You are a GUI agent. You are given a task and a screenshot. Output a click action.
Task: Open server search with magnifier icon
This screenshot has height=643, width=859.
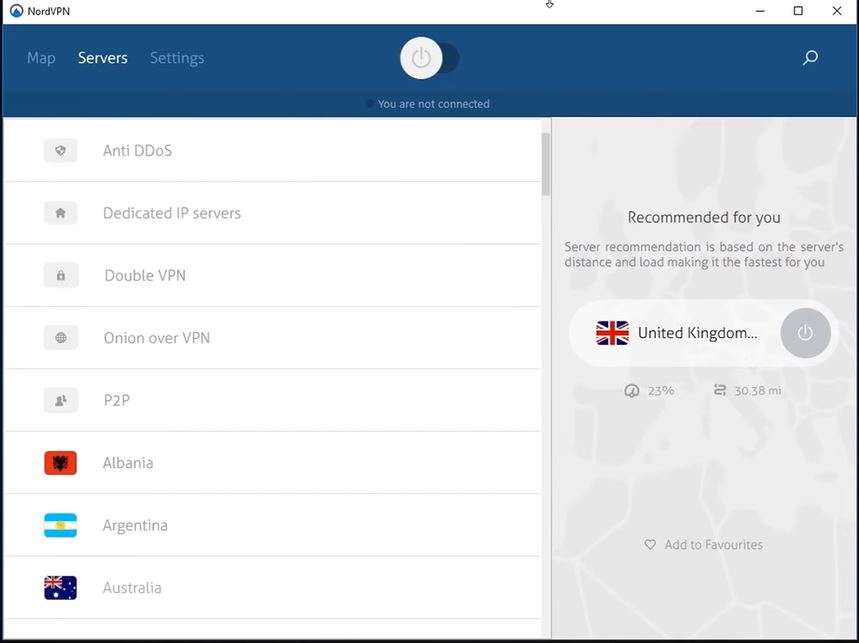click(x=810, y=58)
